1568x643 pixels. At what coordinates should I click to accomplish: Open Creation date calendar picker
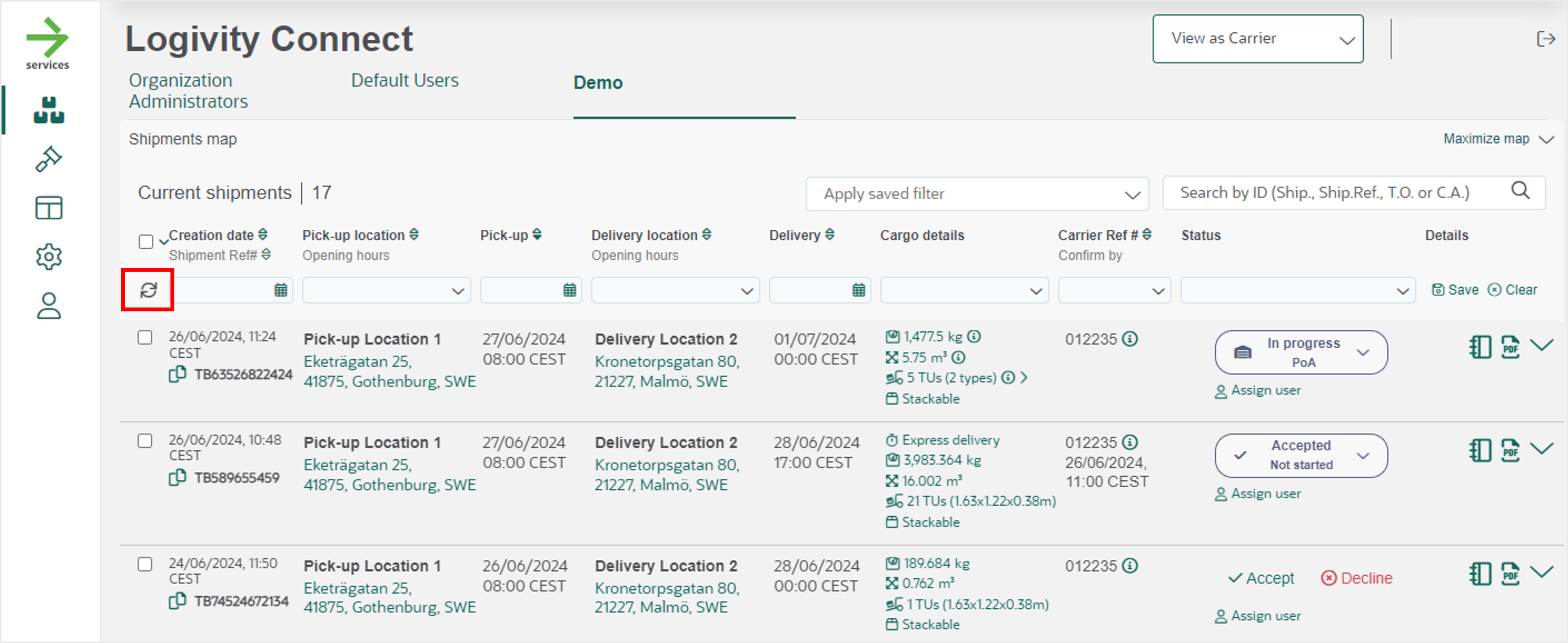point(280,290)
